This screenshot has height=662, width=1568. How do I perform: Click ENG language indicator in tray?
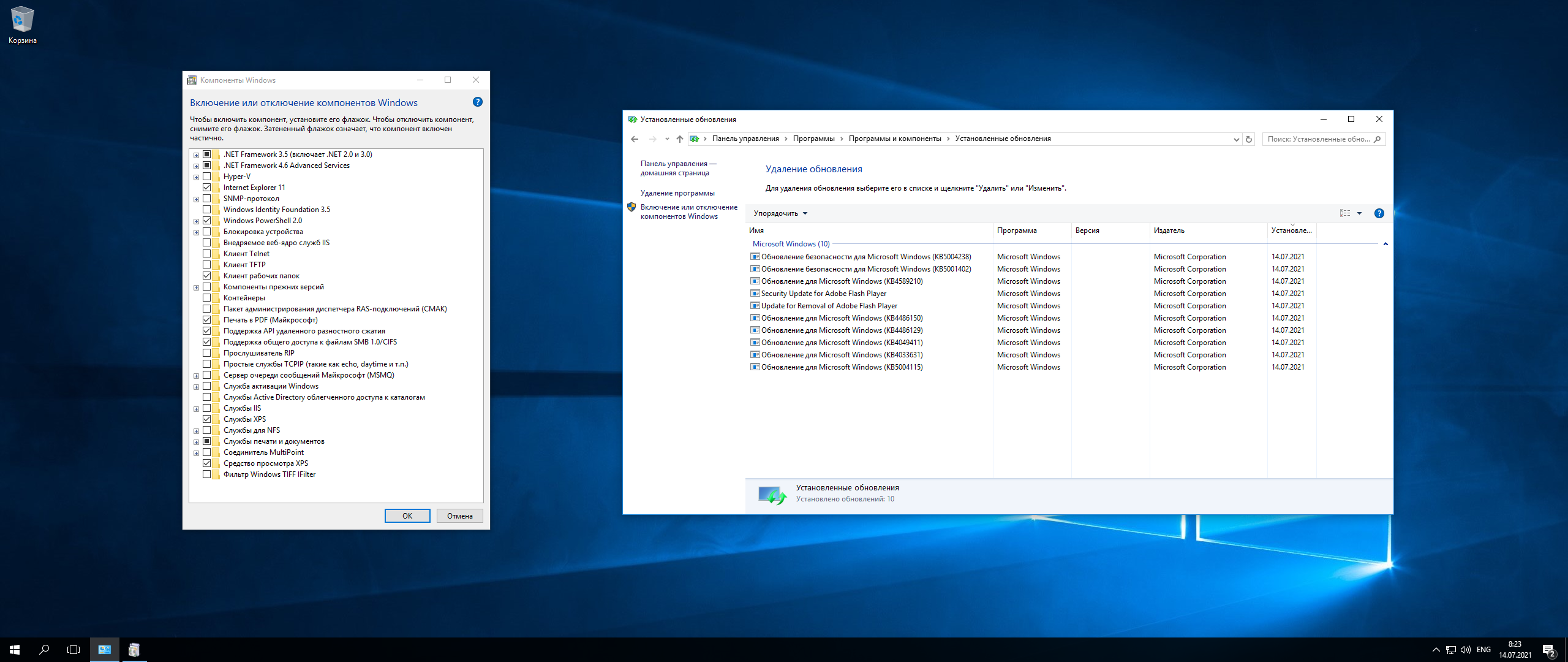click(x=1483, y=650)
